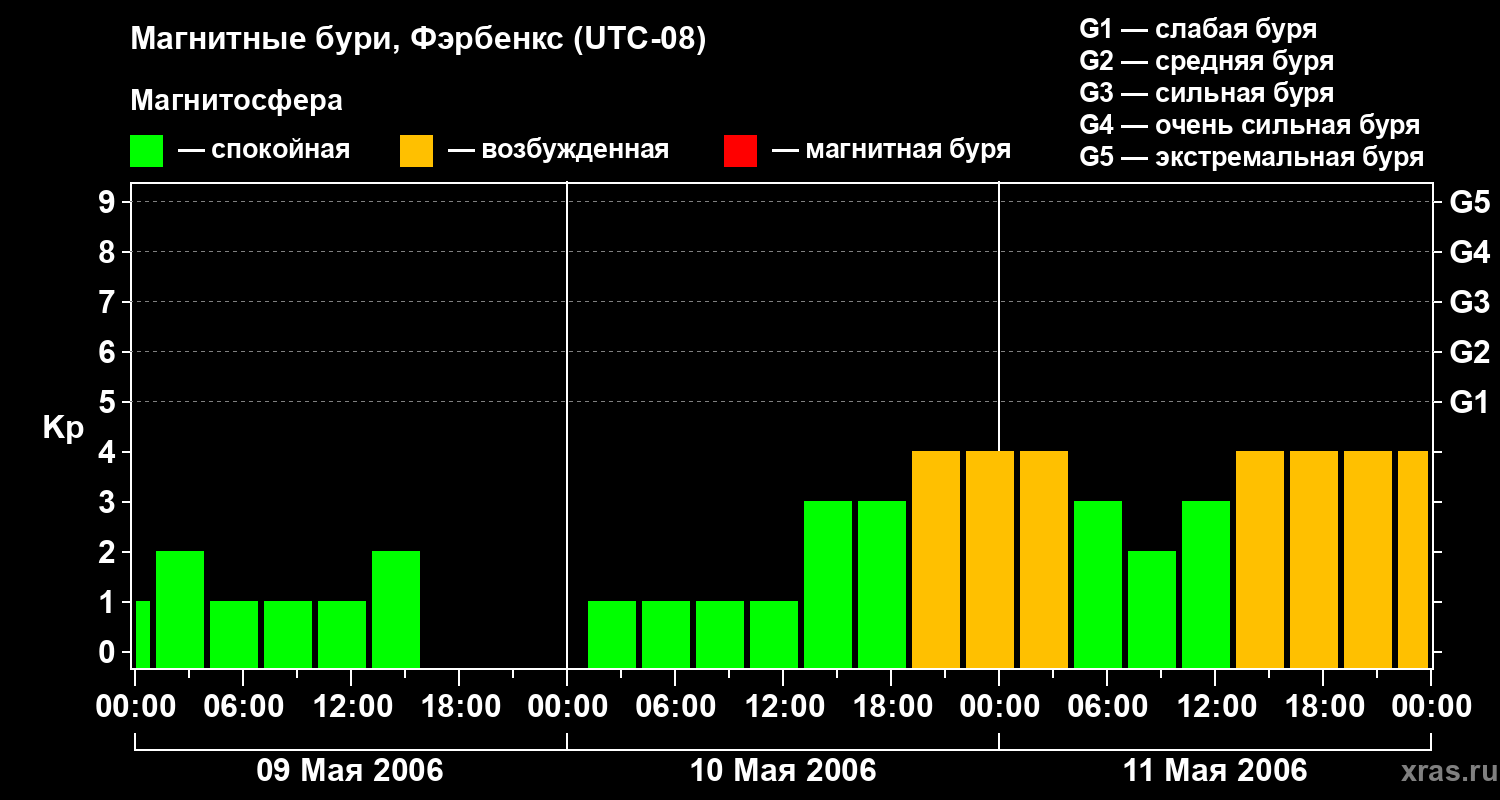This screenshot has height=800, width=1500.
Task: Click the 'G5 — экстремальная буря' legend line
Action: click(1251, 157)
